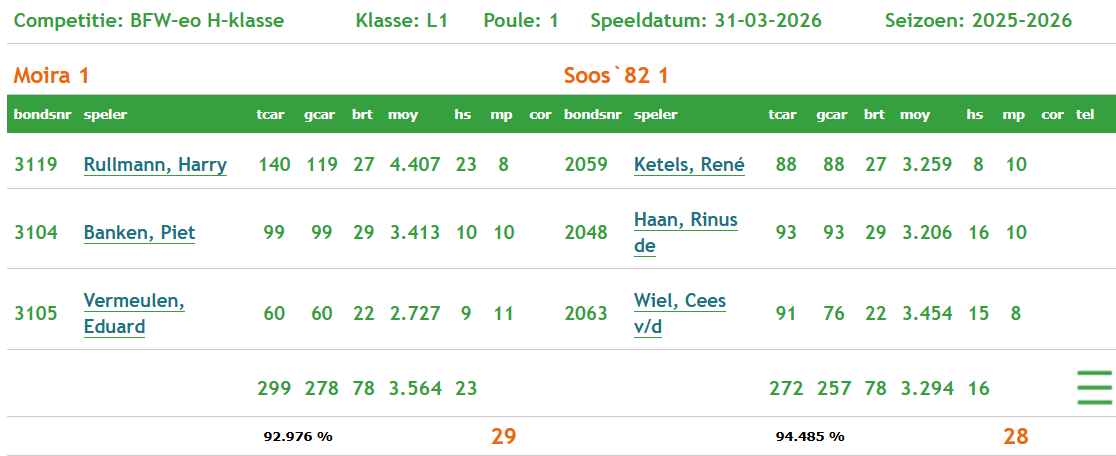Click the 94.485 % percentage value
This screenshot has width=1116, height=456.
(x=810, y=436)
